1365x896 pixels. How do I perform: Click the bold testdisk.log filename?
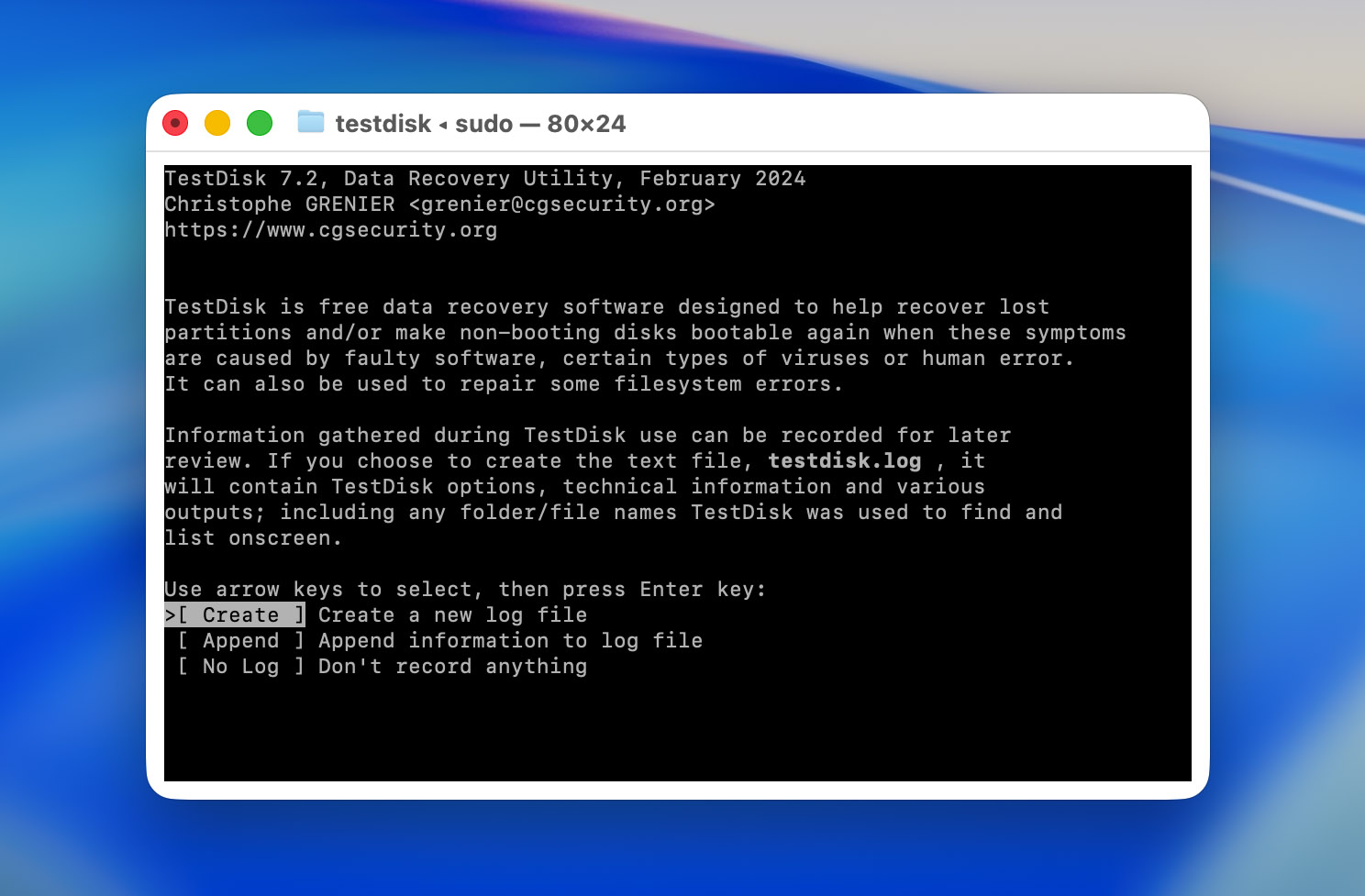[845, 460]
